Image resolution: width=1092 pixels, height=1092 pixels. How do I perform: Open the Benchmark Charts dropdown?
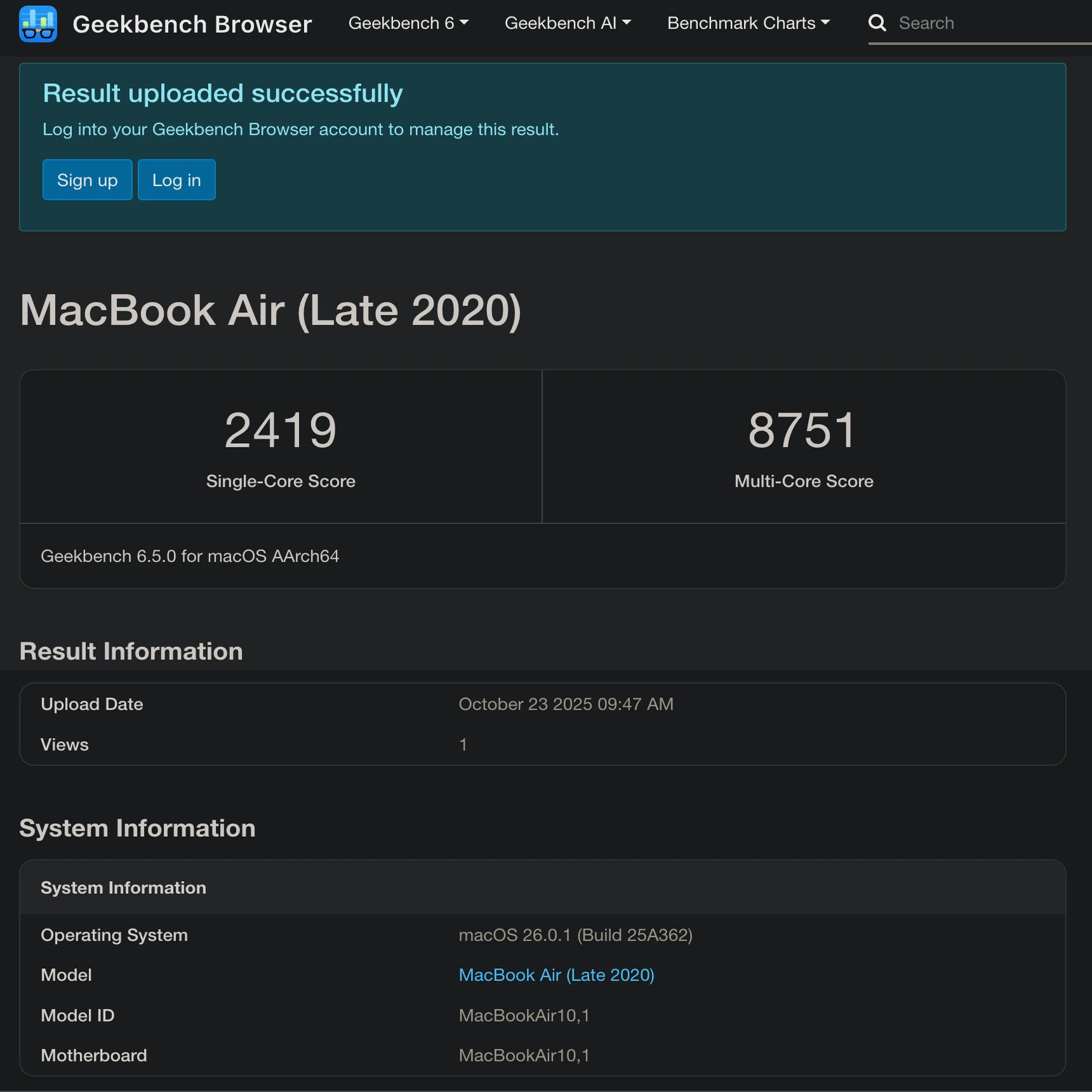pos(749,23)
